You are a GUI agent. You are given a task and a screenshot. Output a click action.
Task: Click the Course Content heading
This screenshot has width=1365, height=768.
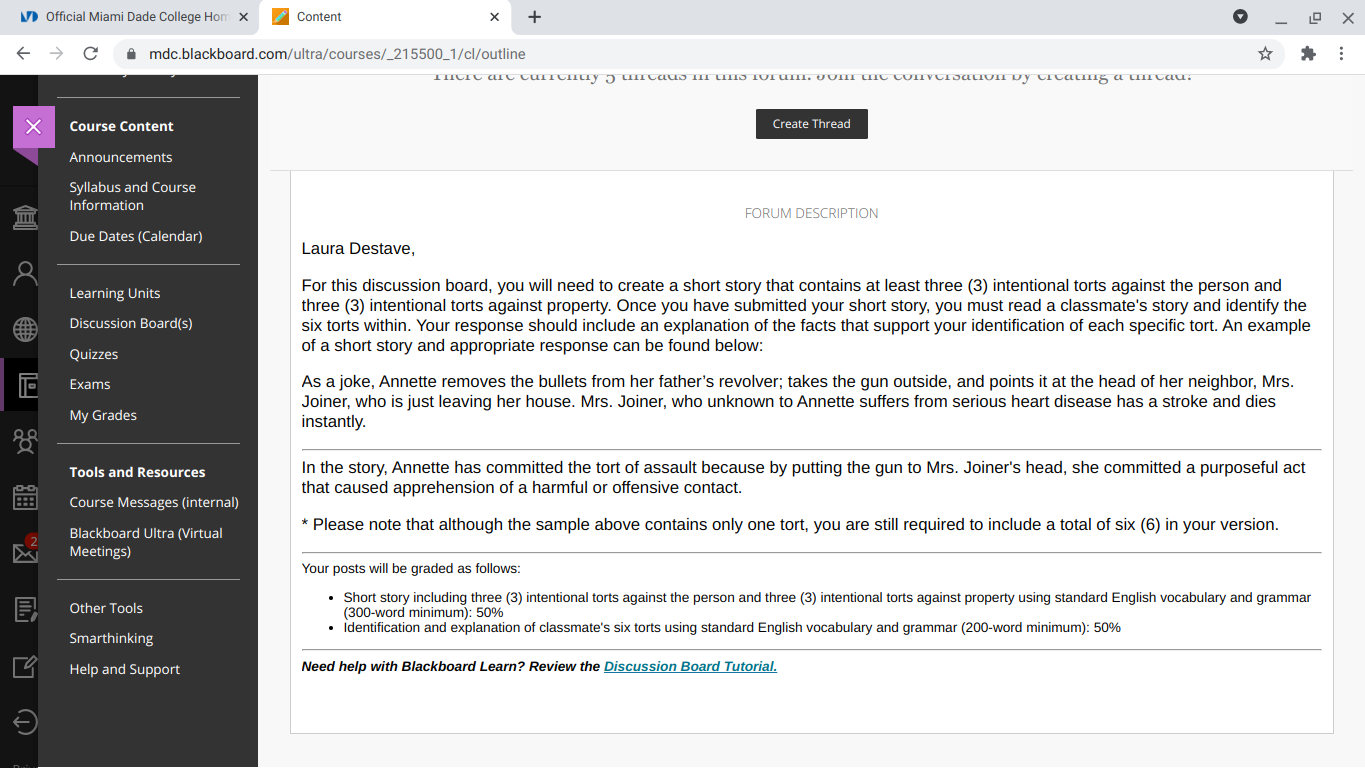[x=122, y=126]
